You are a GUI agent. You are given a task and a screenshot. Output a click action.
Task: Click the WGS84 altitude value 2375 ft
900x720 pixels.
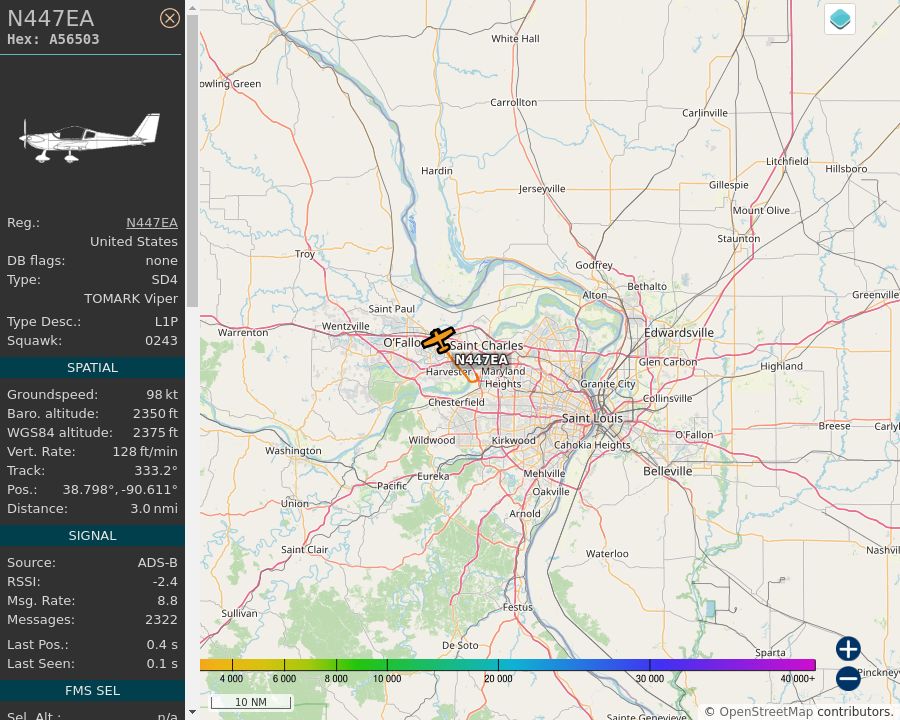[155, 432]
